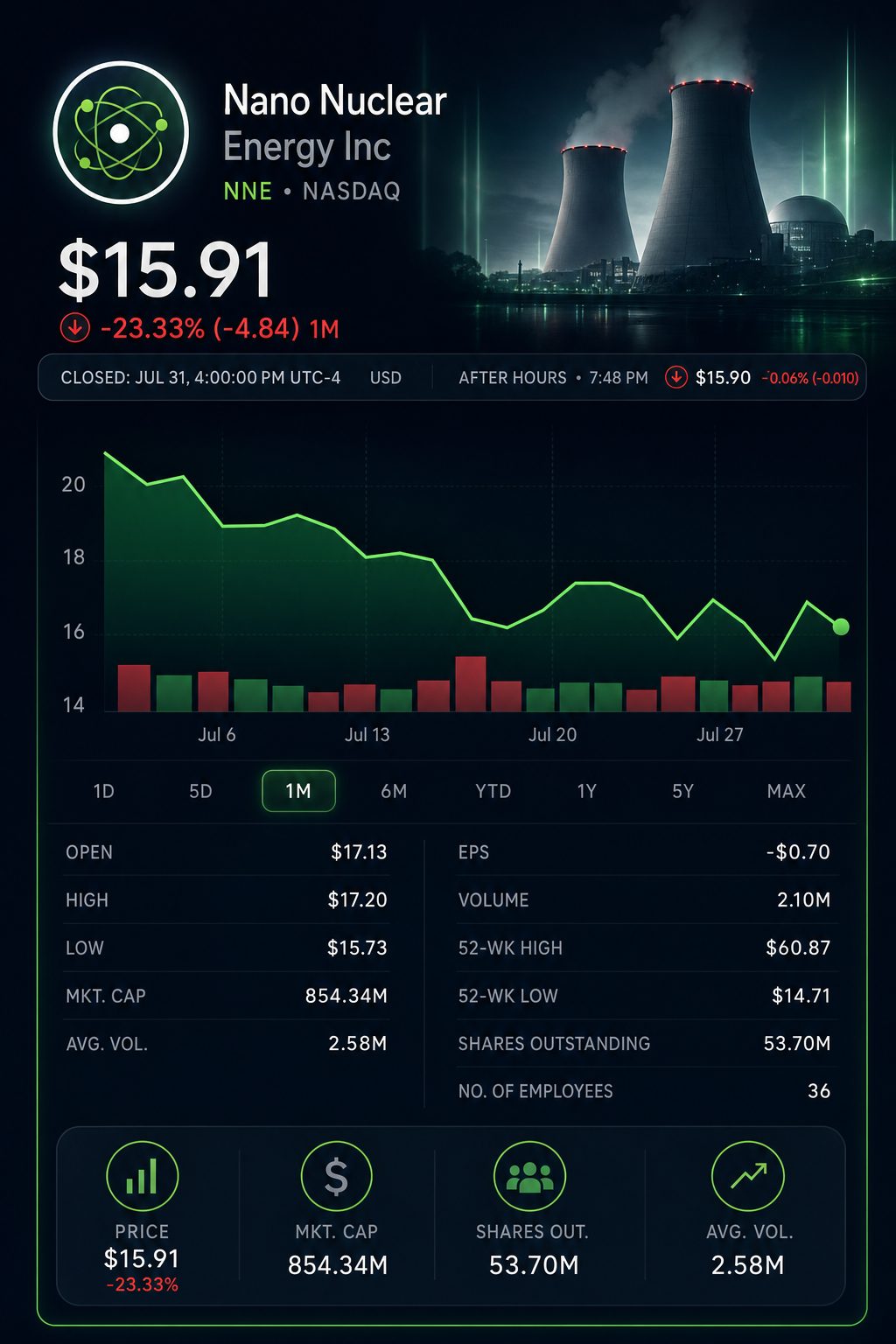Click the trending arrow Avg. Vol. icon
896x1344 pixels.
[748, 1176]
